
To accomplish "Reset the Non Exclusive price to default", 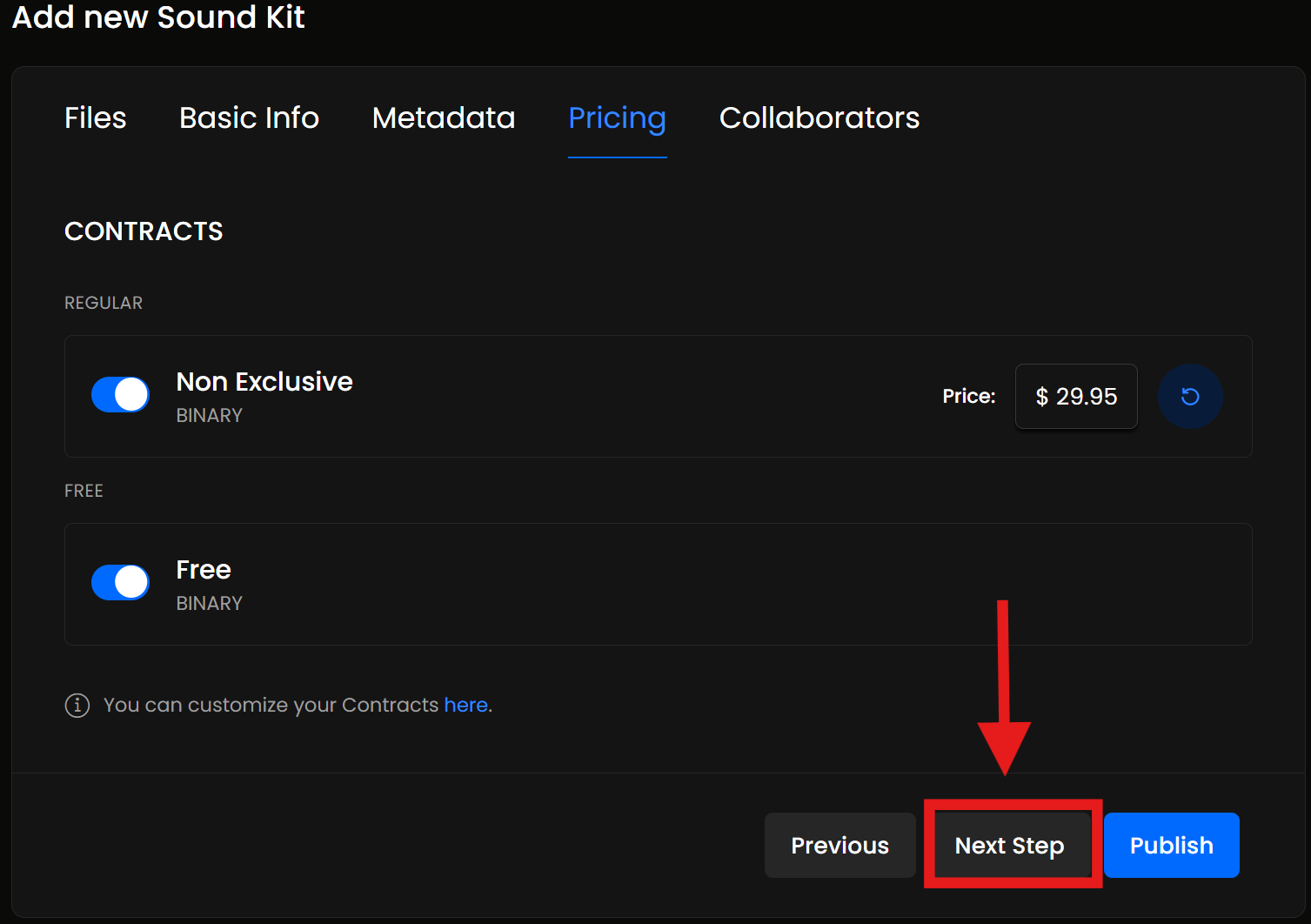I will [1190, 397].
